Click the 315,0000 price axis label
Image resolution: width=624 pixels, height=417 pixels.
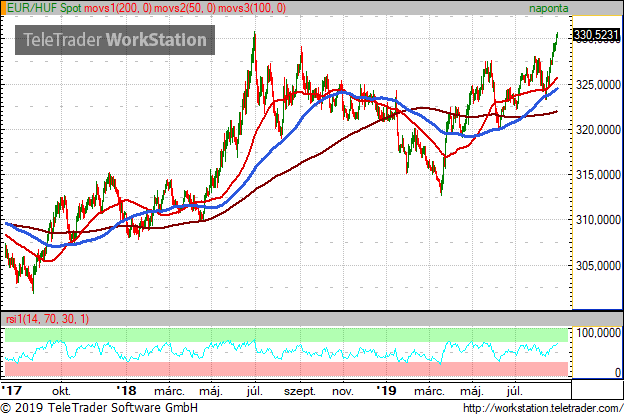(x=599, y=175)
